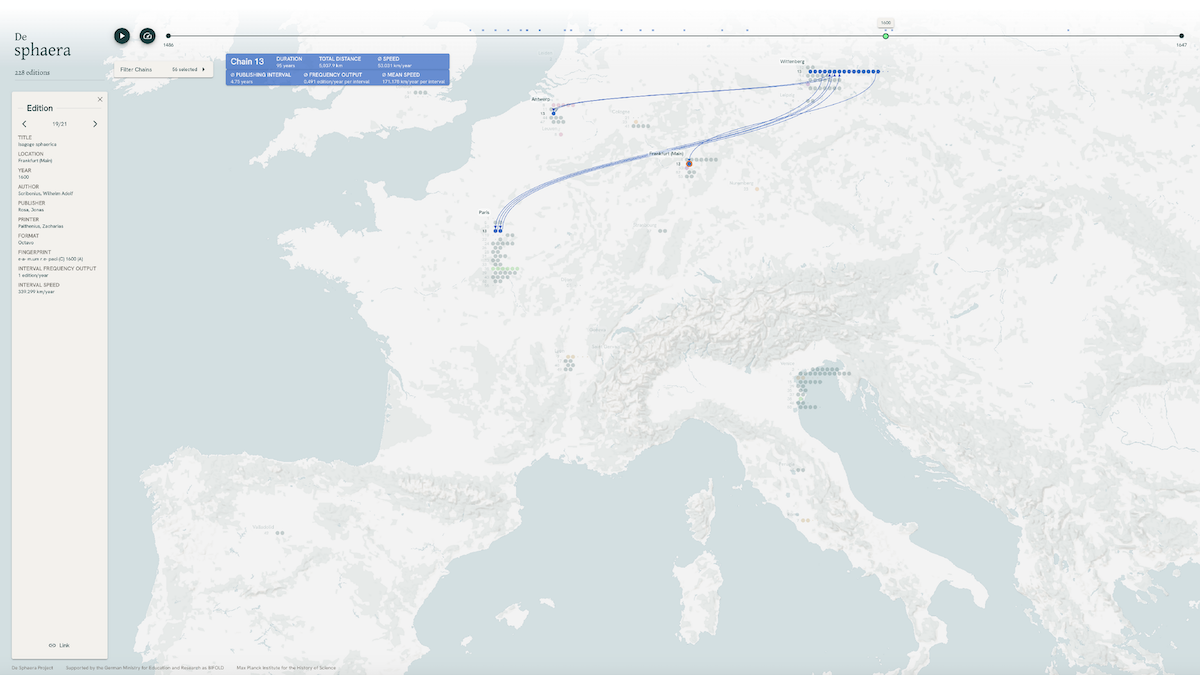Click the Chain 13 info header
Viewport: 1200px width, 675px height.
[x=247, y=62]
